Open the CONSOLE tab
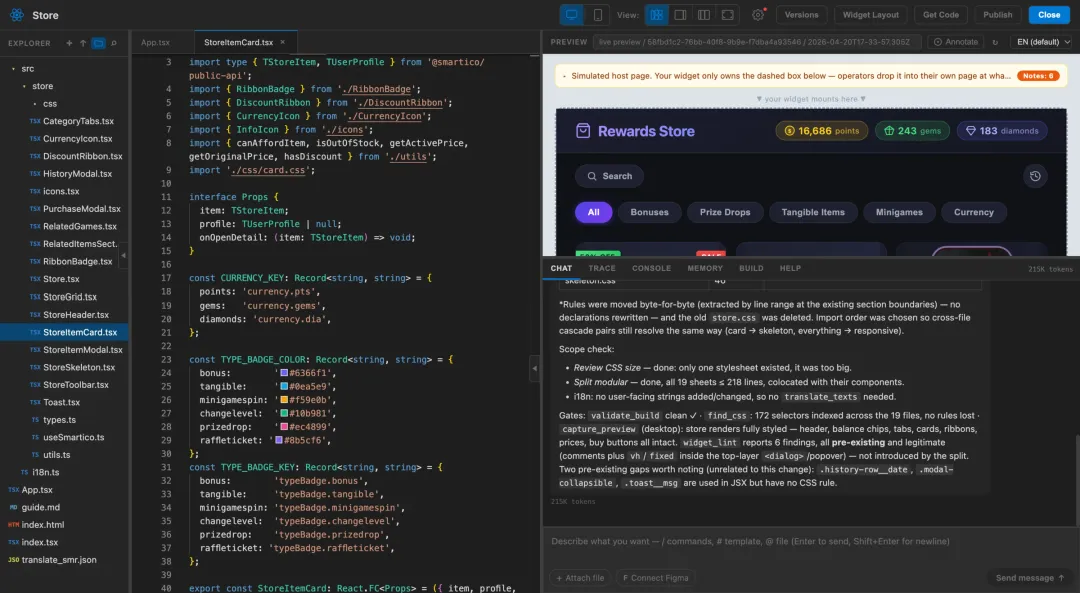 pyautogui.click(x=651, y=268)
